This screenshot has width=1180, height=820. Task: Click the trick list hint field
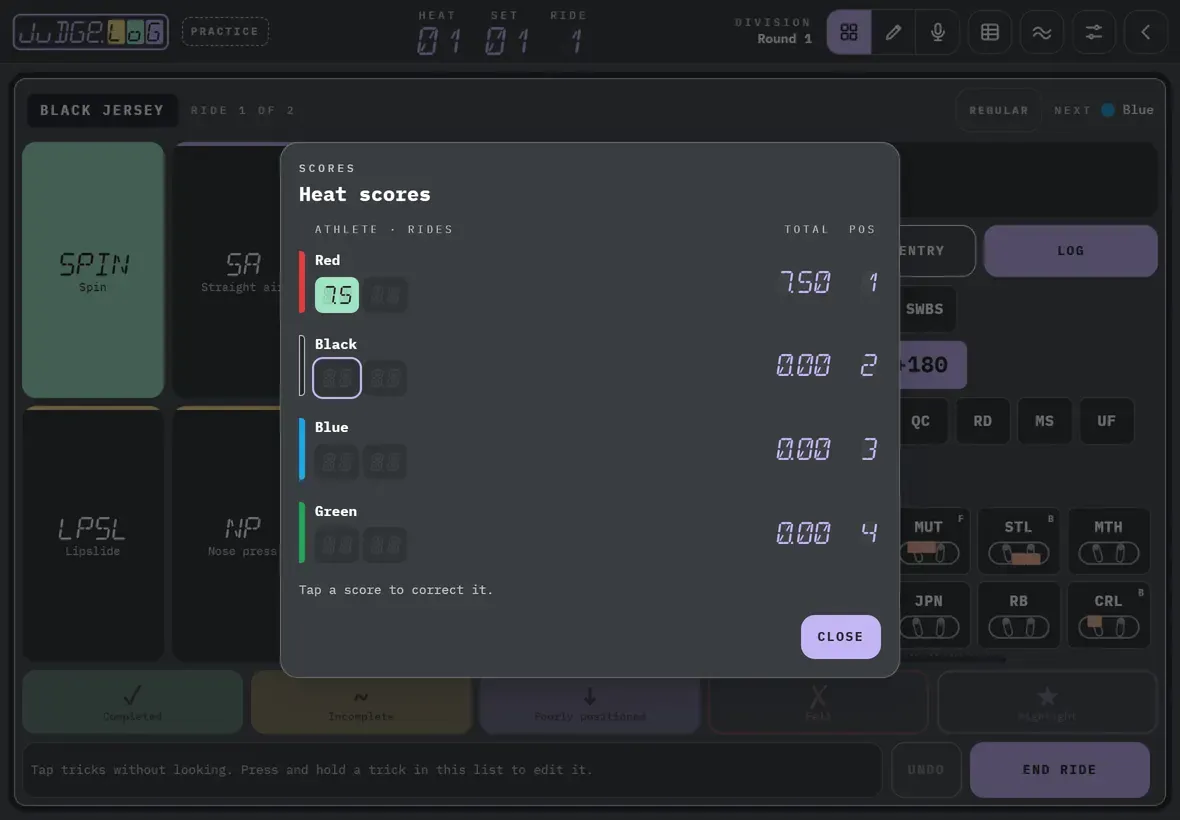pyautogui.click(x=452, y=770)
